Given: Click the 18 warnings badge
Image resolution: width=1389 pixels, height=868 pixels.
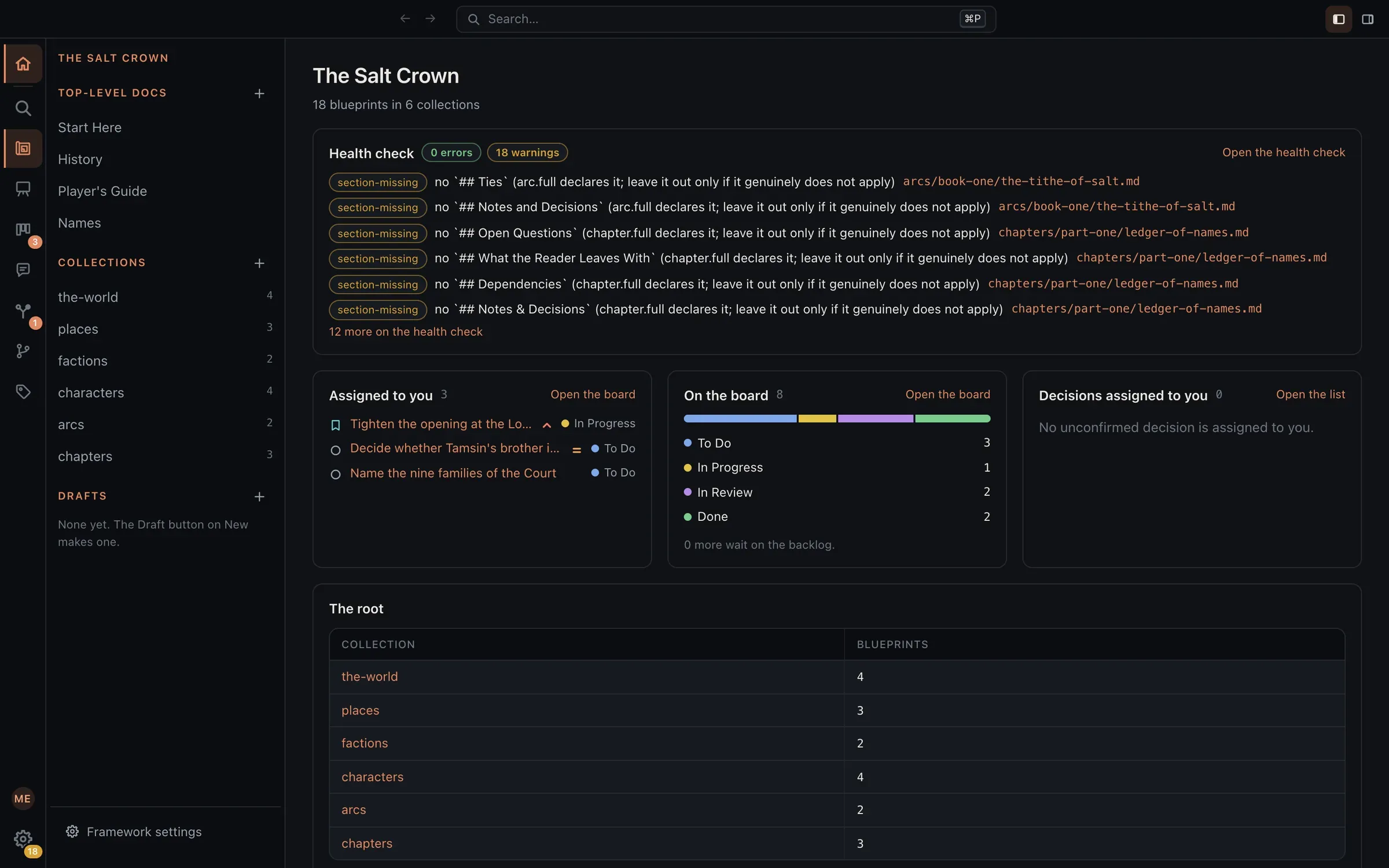Looking at the screenshot, I should pyautogui.click(x=527, y=152).
